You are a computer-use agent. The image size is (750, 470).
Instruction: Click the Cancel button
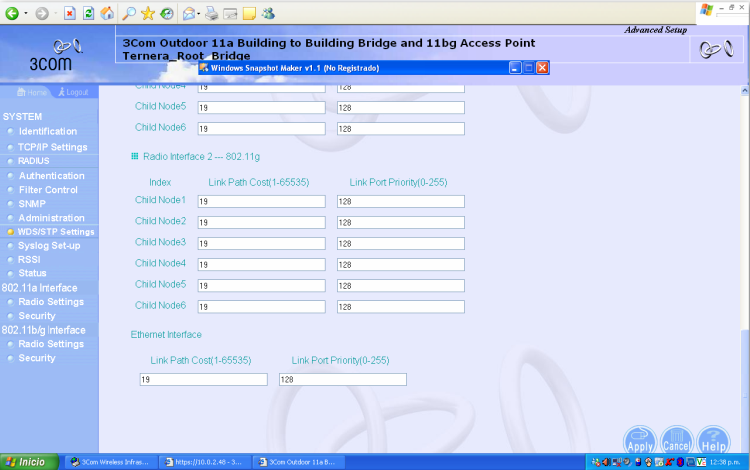click(675, 440)
